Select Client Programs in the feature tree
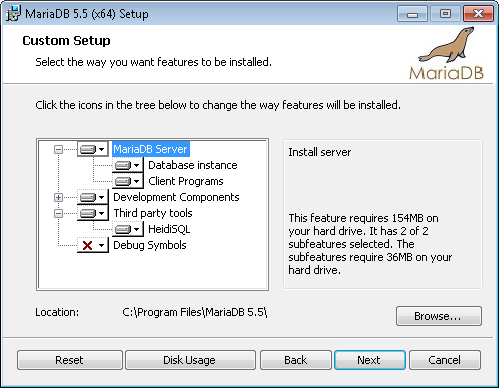The image size is (499, 388). tap(186, 181)
